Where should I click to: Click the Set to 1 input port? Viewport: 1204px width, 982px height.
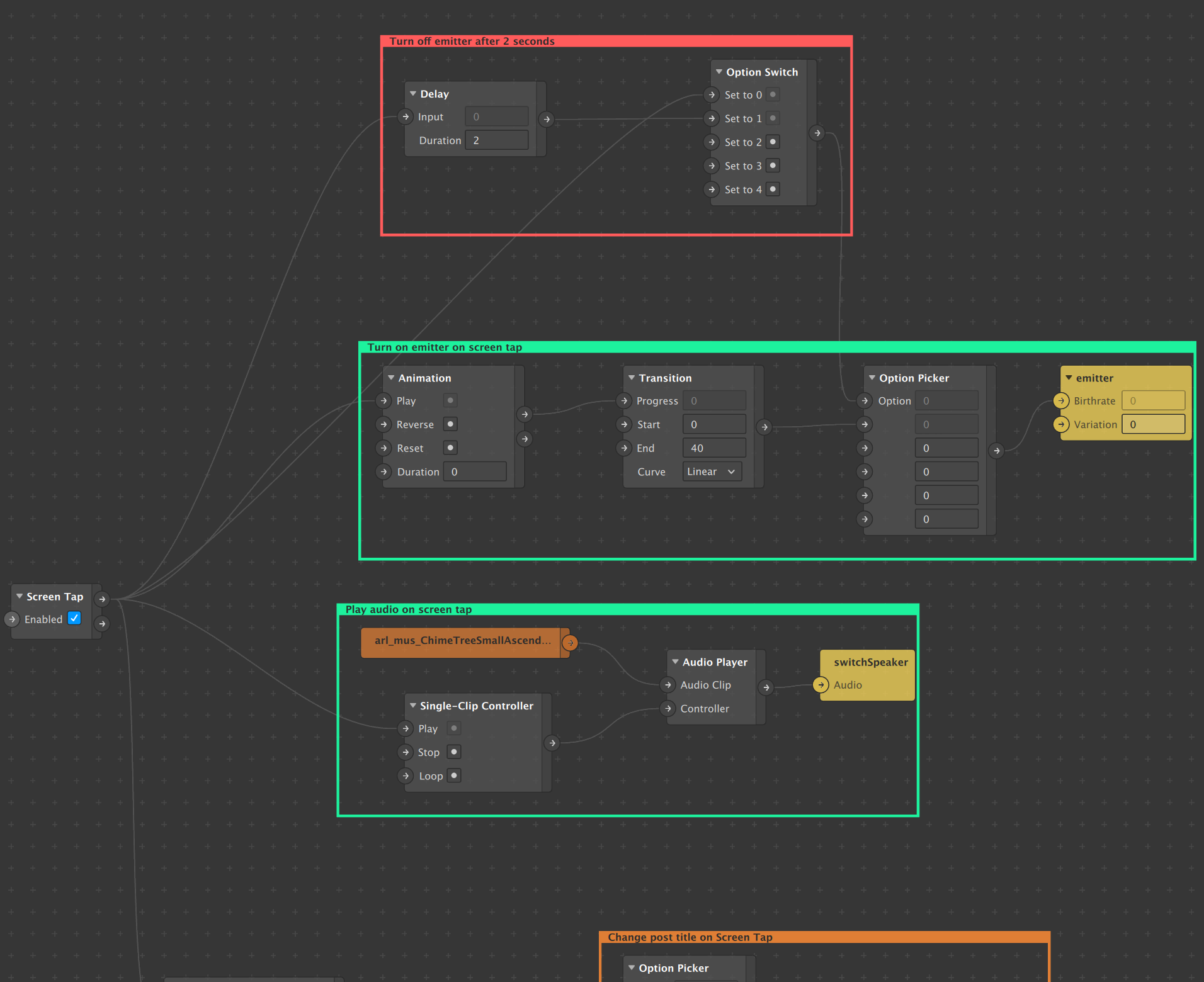[712, 118]
